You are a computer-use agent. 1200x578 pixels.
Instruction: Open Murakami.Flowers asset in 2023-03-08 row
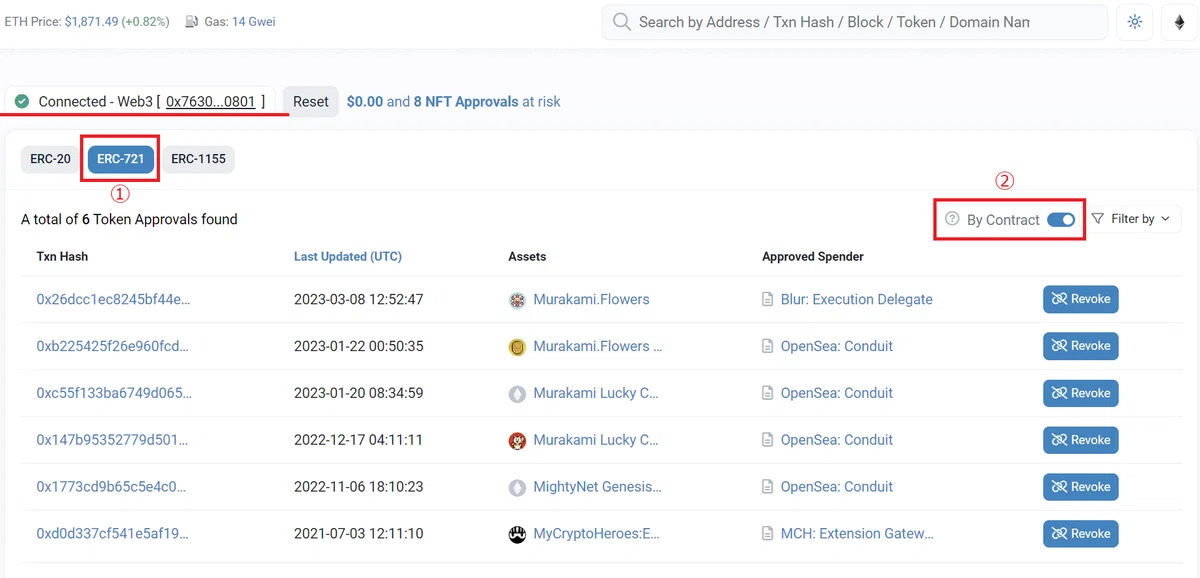point(591,299)
